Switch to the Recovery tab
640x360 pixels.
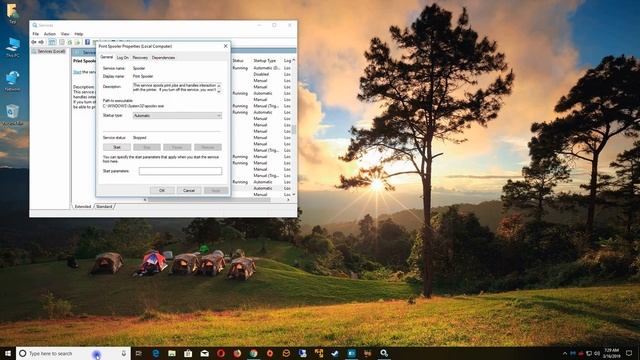[140, 58]
